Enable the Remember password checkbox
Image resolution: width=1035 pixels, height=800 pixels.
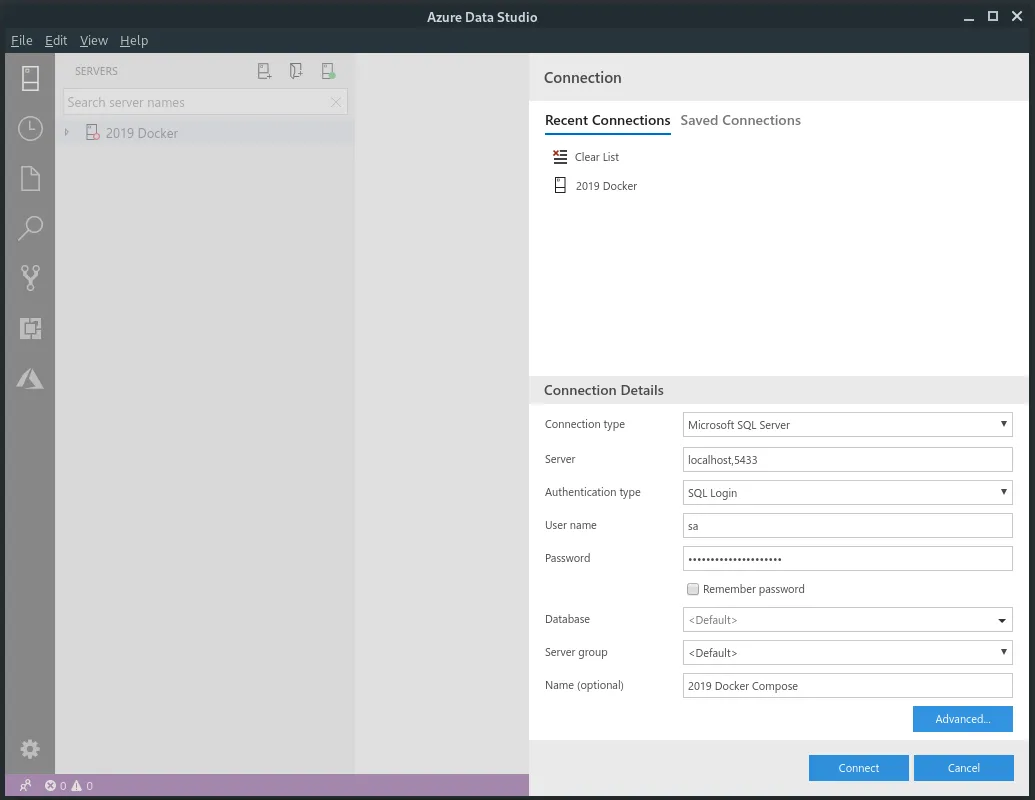point(692,589)
